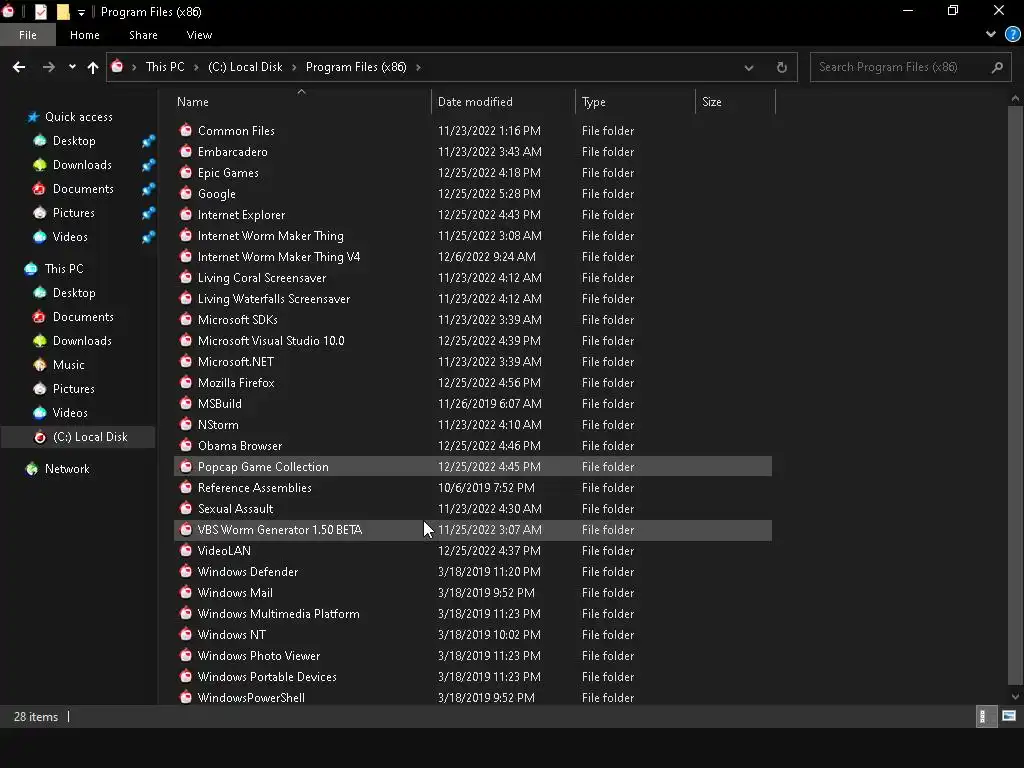This screenshot has width=1024, height=768.
Task: Switch to the Large icons view layout
Action: pyautogui.click(x=1009, y=716)
